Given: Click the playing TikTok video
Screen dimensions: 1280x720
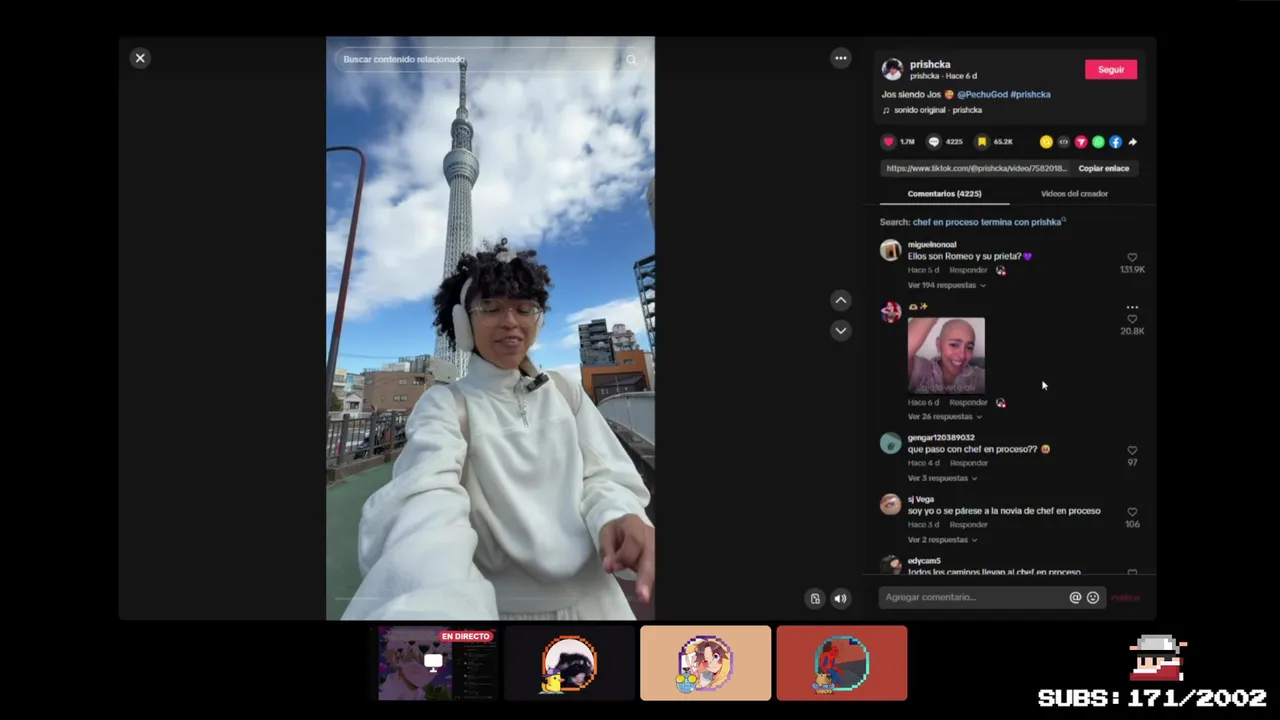Looking at the screenshot, I should click(490, 328).
